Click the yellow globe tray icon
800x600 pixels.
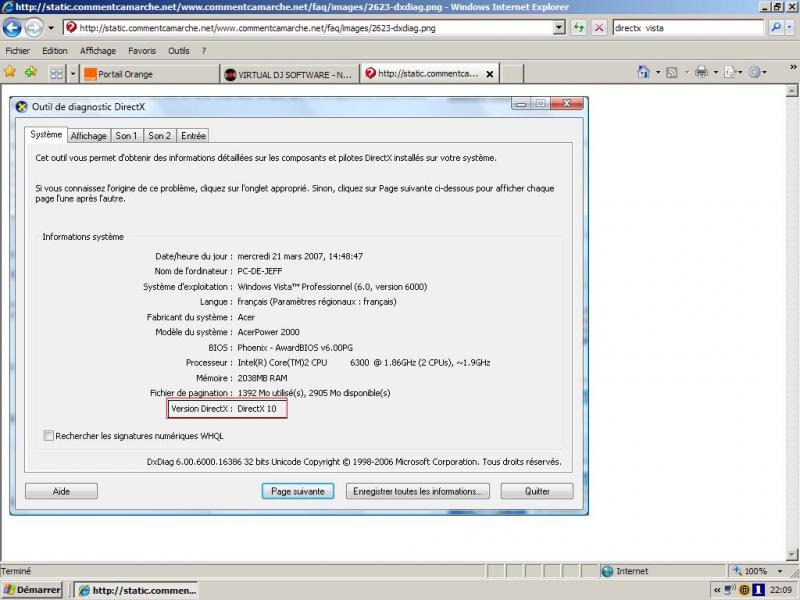[744, 590]
